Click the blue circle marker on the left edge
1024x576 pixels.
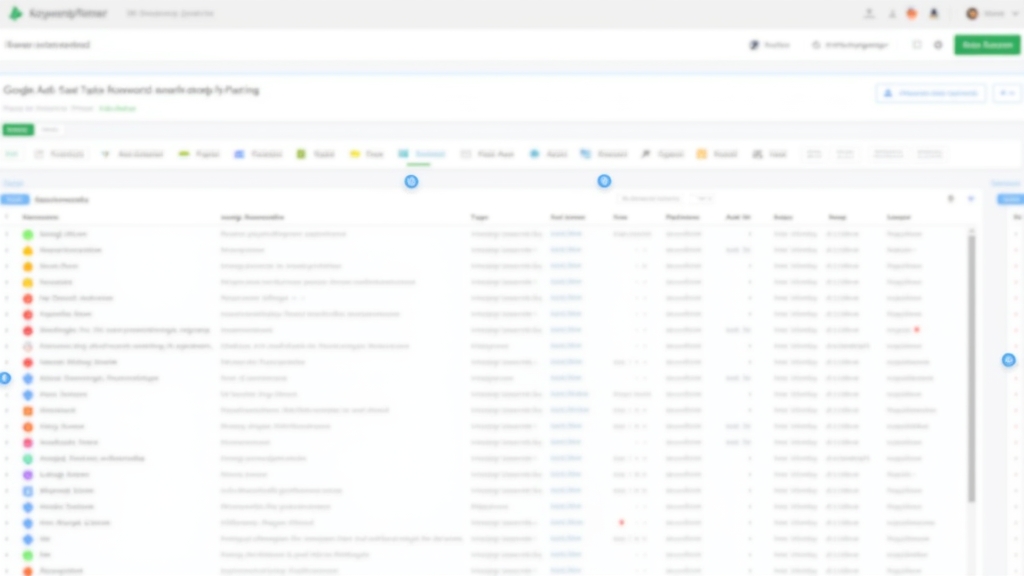pyautogui.click(x=4, y=378)
